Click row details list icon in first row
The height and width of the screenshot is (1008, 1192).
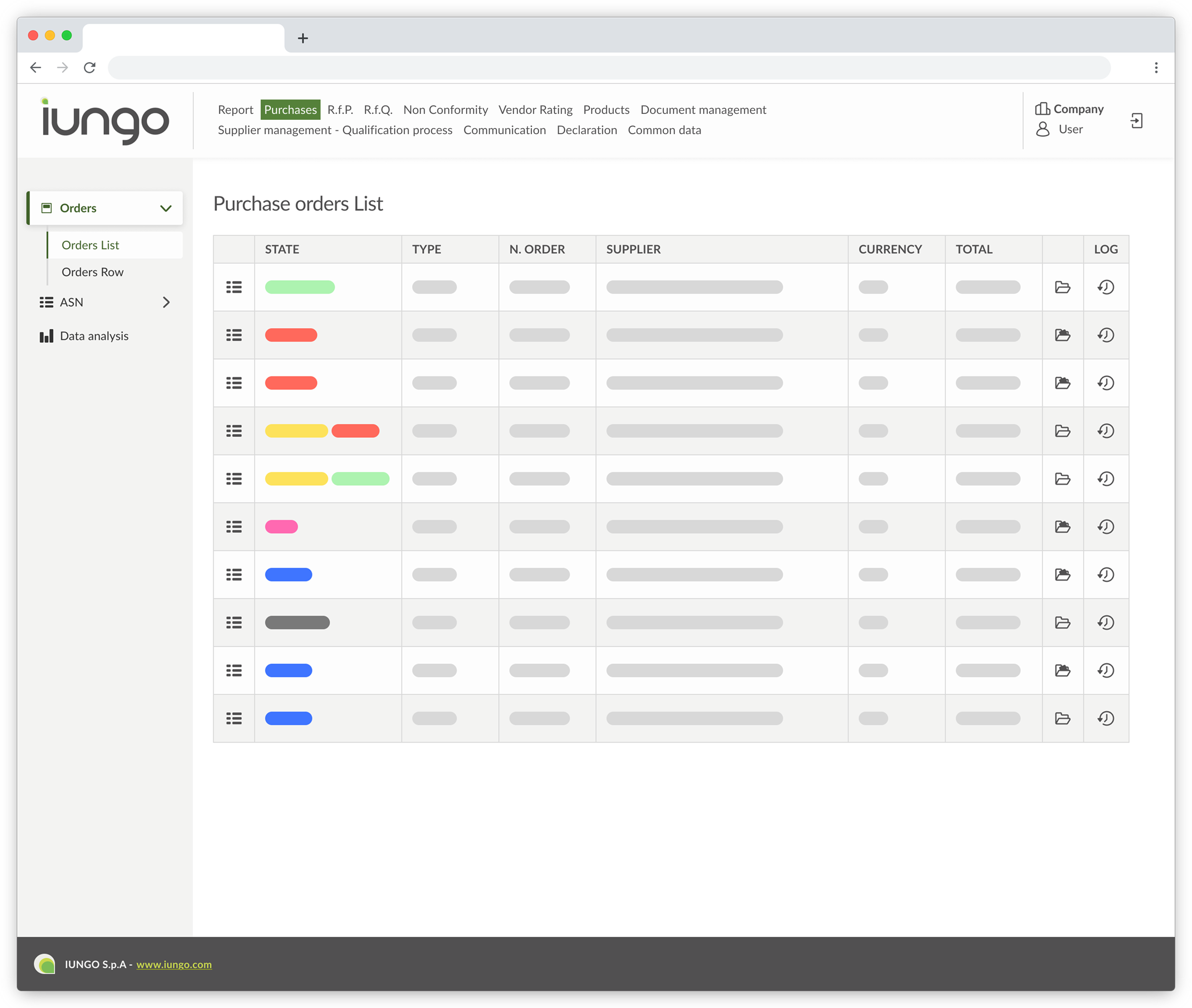pos(234,287)
